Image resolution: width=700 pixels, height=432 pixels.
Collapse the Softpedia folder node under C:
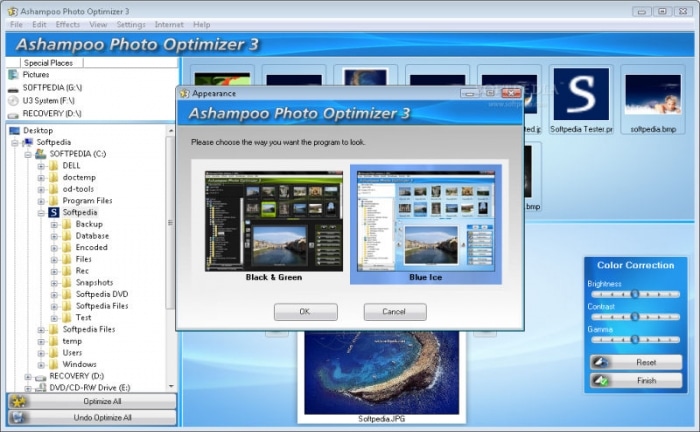point(41,213)
